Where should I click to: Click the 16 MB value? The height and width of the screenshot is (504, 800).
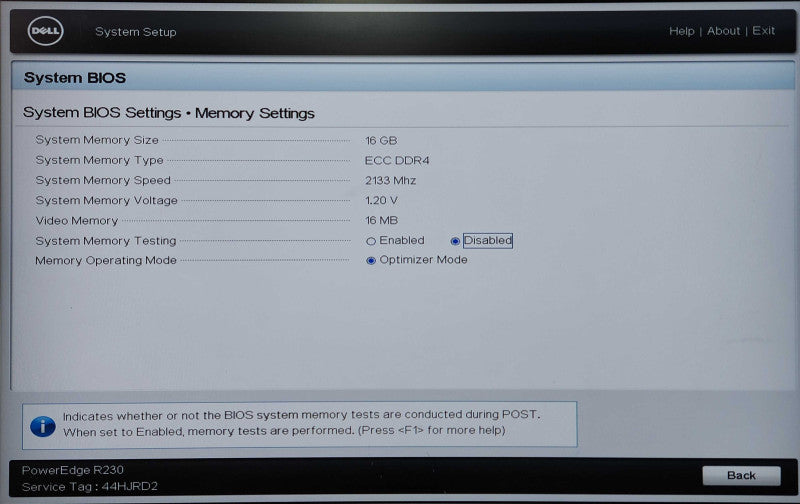tap(382, 220)
